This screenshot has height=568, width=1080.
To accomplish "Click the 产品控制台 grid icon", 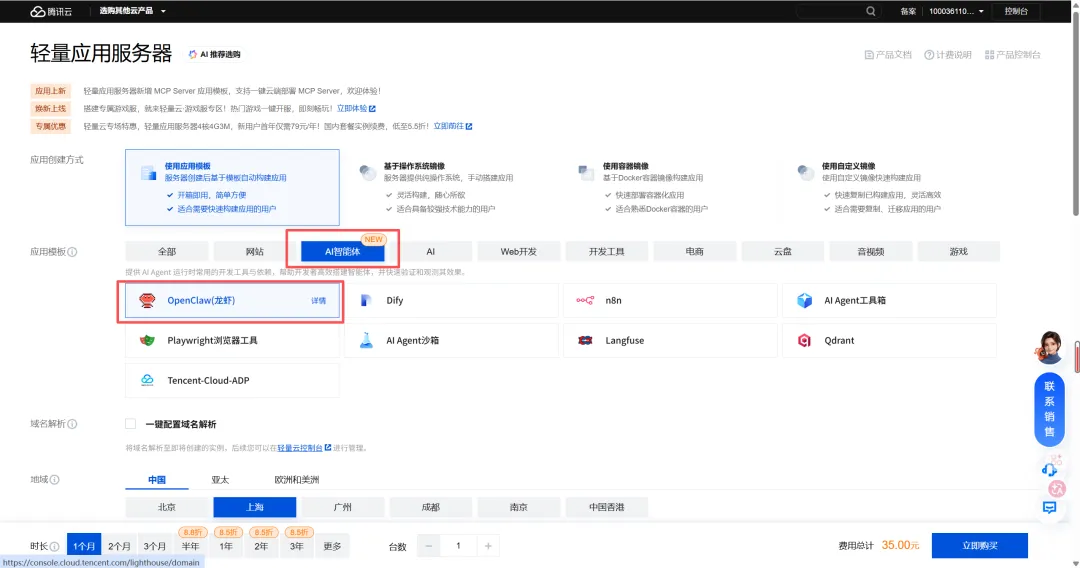I will [989, 55].
